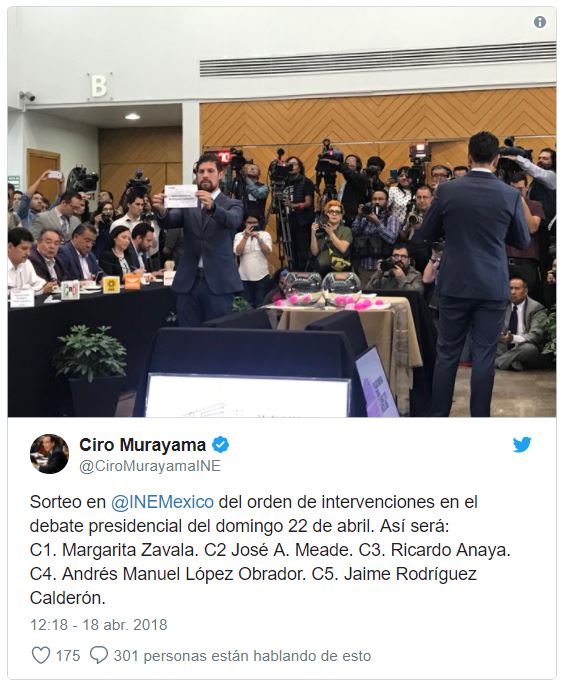
Task: Click the word 'Calderón.' ending the tweet
Action: tap(68, 598)
